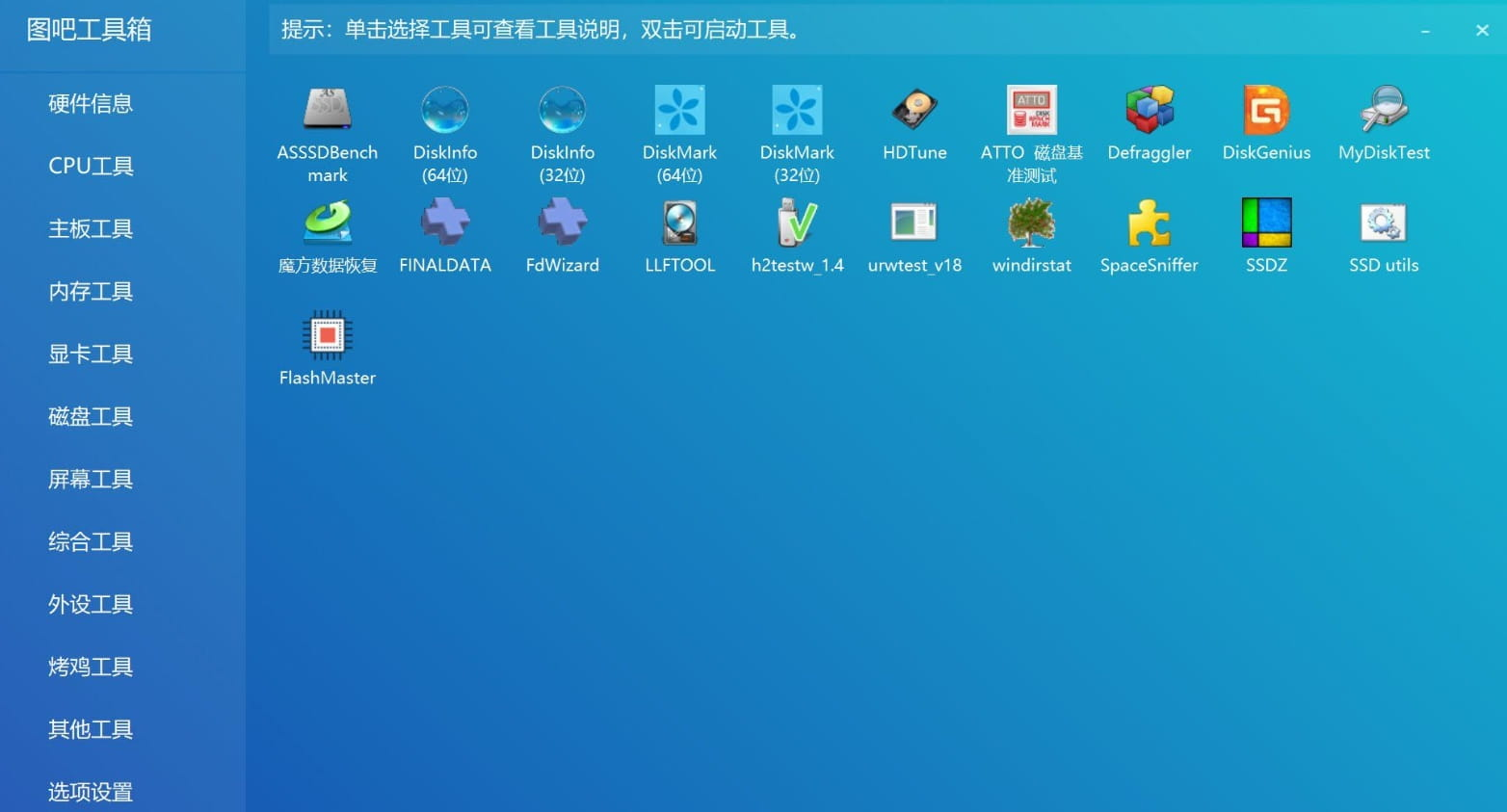The width and height of the screenshot is (1507, 812).
Task: Select the SSD utils icon
Action: point(1385,223)
